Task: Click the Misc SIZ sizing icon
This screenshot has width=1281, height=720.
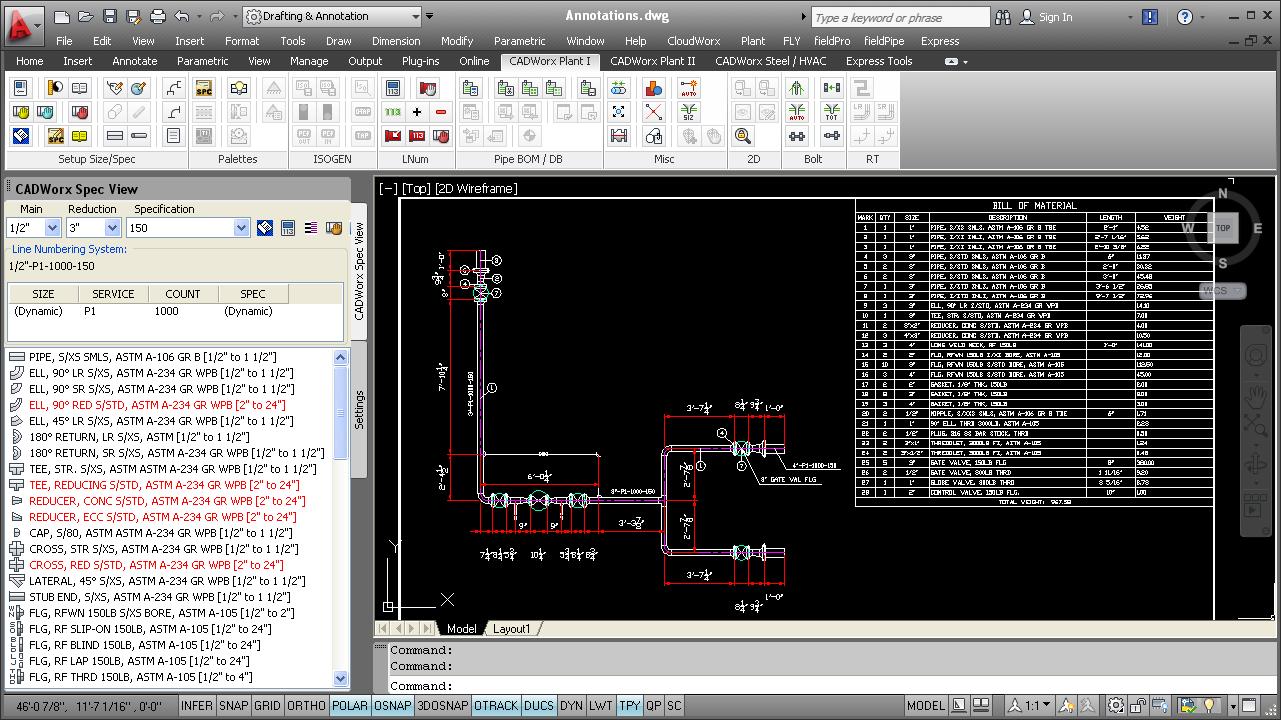Action: [688, 112]
